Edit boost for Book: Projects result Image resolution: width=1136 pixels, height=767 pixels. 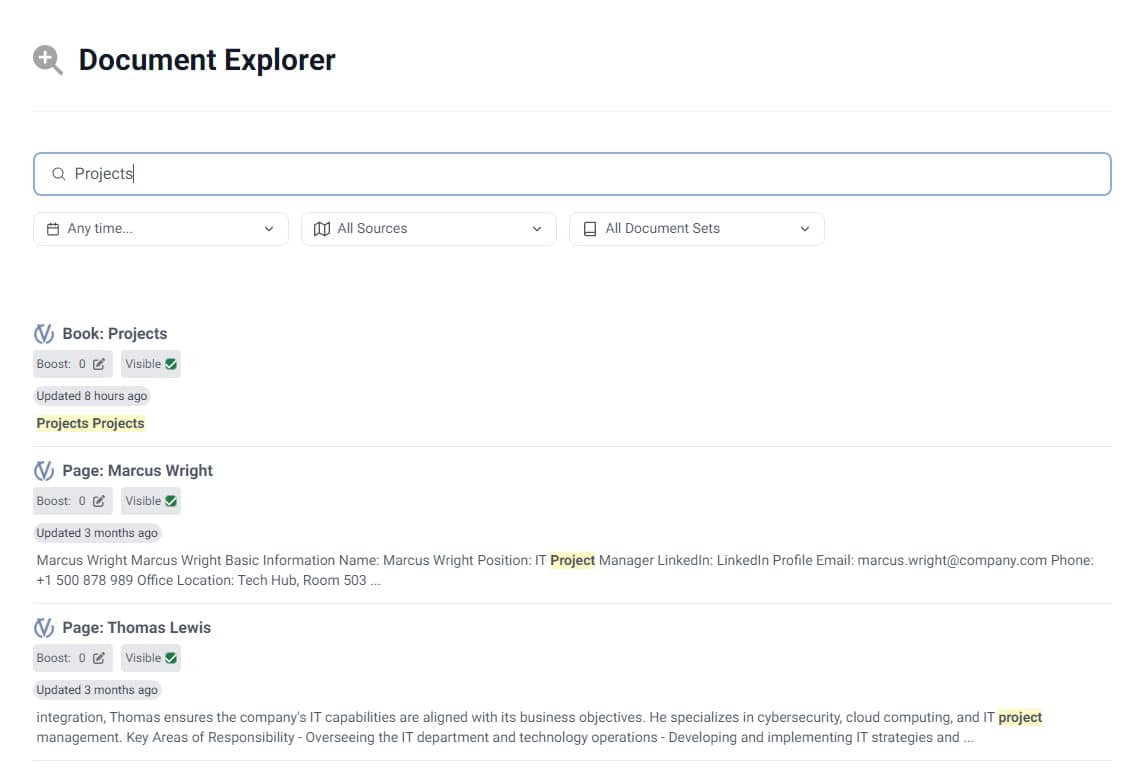[x=98, y=364]
